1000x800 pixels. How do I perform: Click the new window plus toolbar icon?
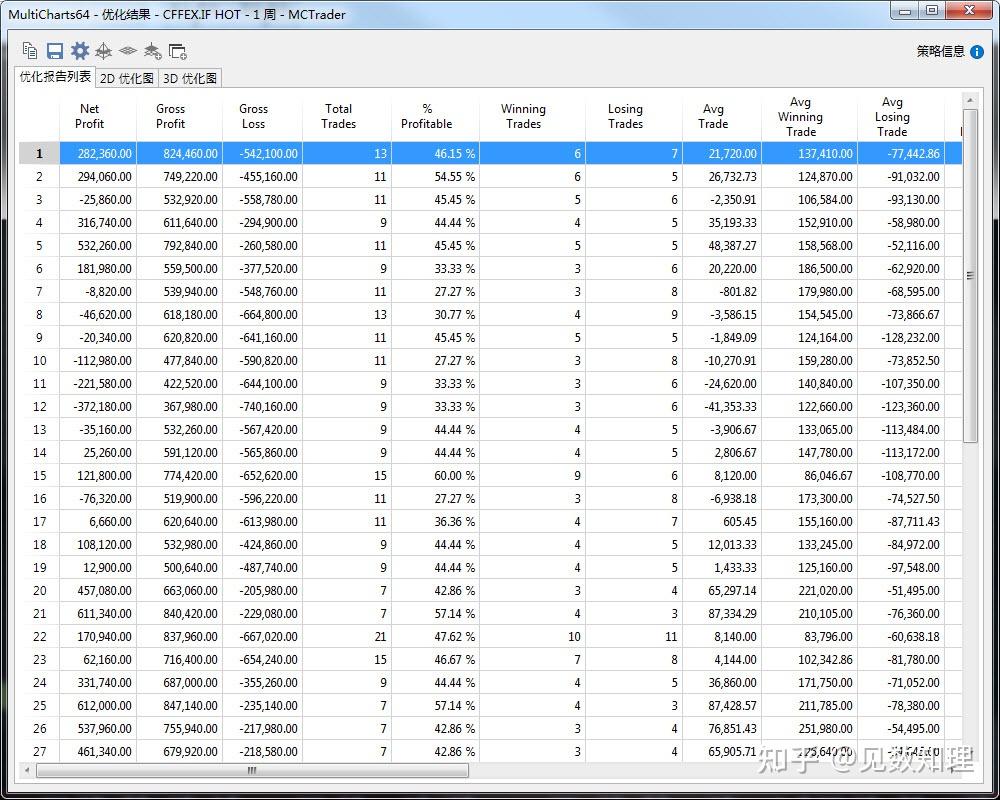pyautogui.click(x=177, y=51)
